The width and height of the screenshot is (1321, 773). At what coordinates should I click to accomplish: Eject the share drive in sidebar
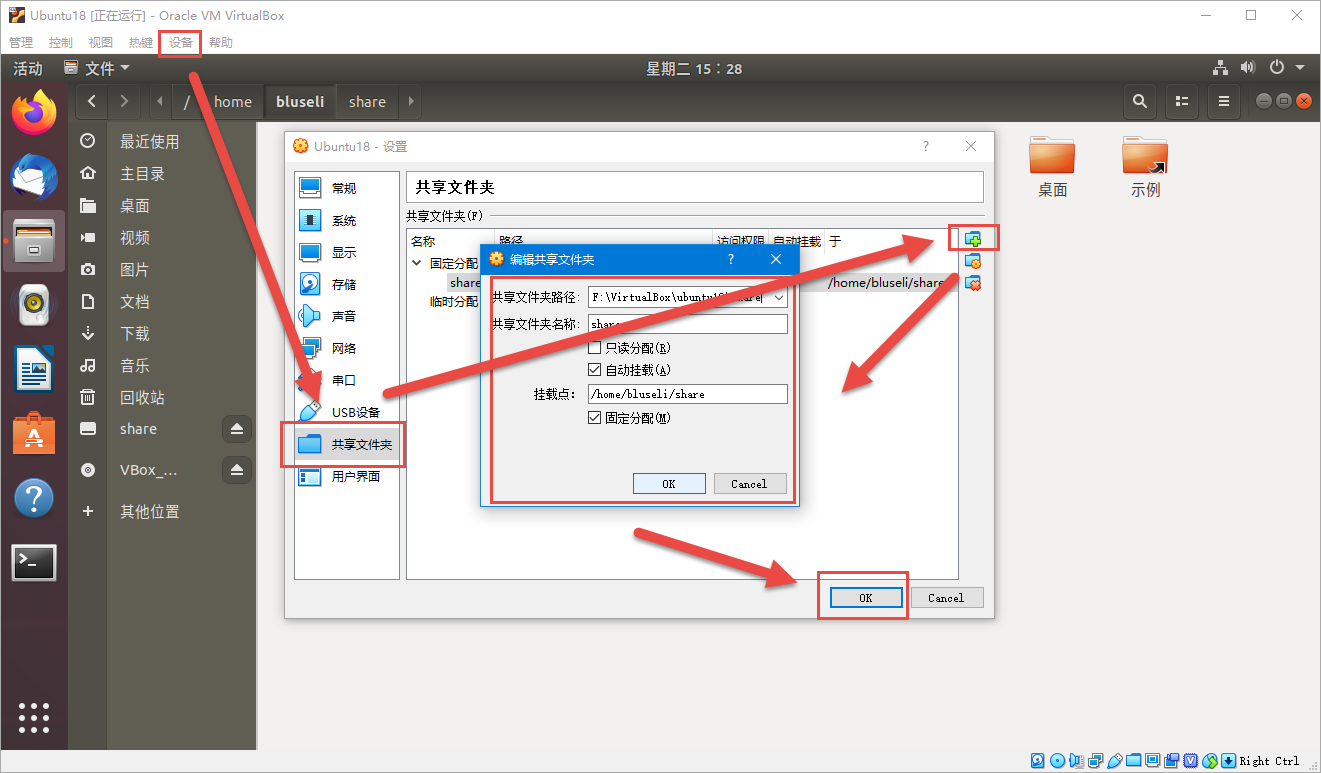click(237, 429)
